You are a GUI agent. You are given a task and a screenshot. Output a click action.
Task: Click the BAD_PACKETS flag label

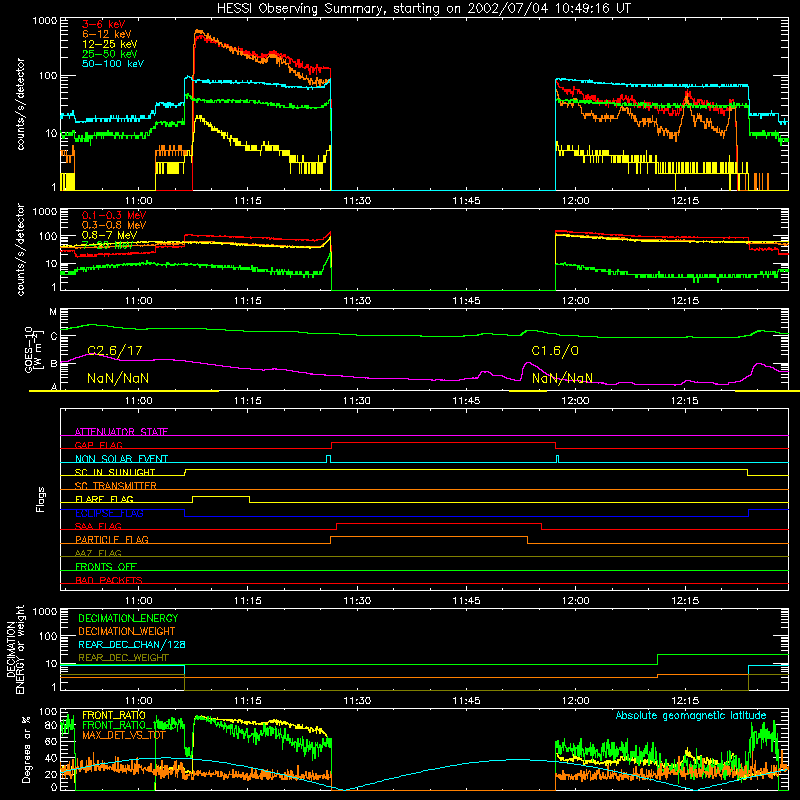pyautogui.click(x=109, y=580)
